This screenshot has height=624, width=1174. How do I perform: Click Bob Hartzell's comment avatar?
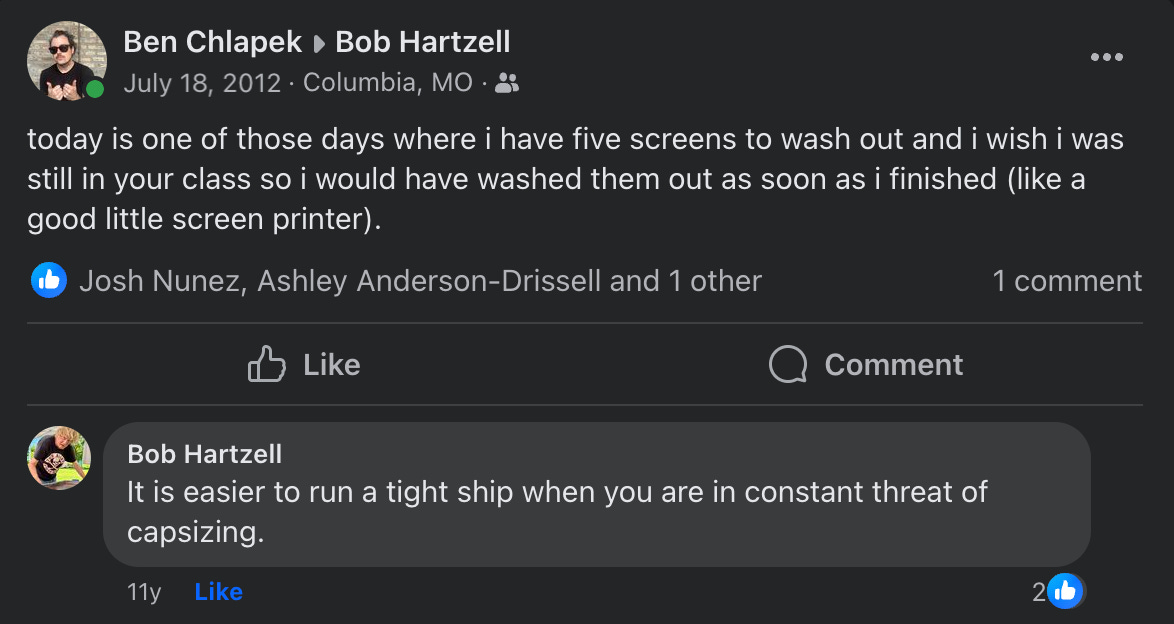pyautogui.click(x=59, y=458)
